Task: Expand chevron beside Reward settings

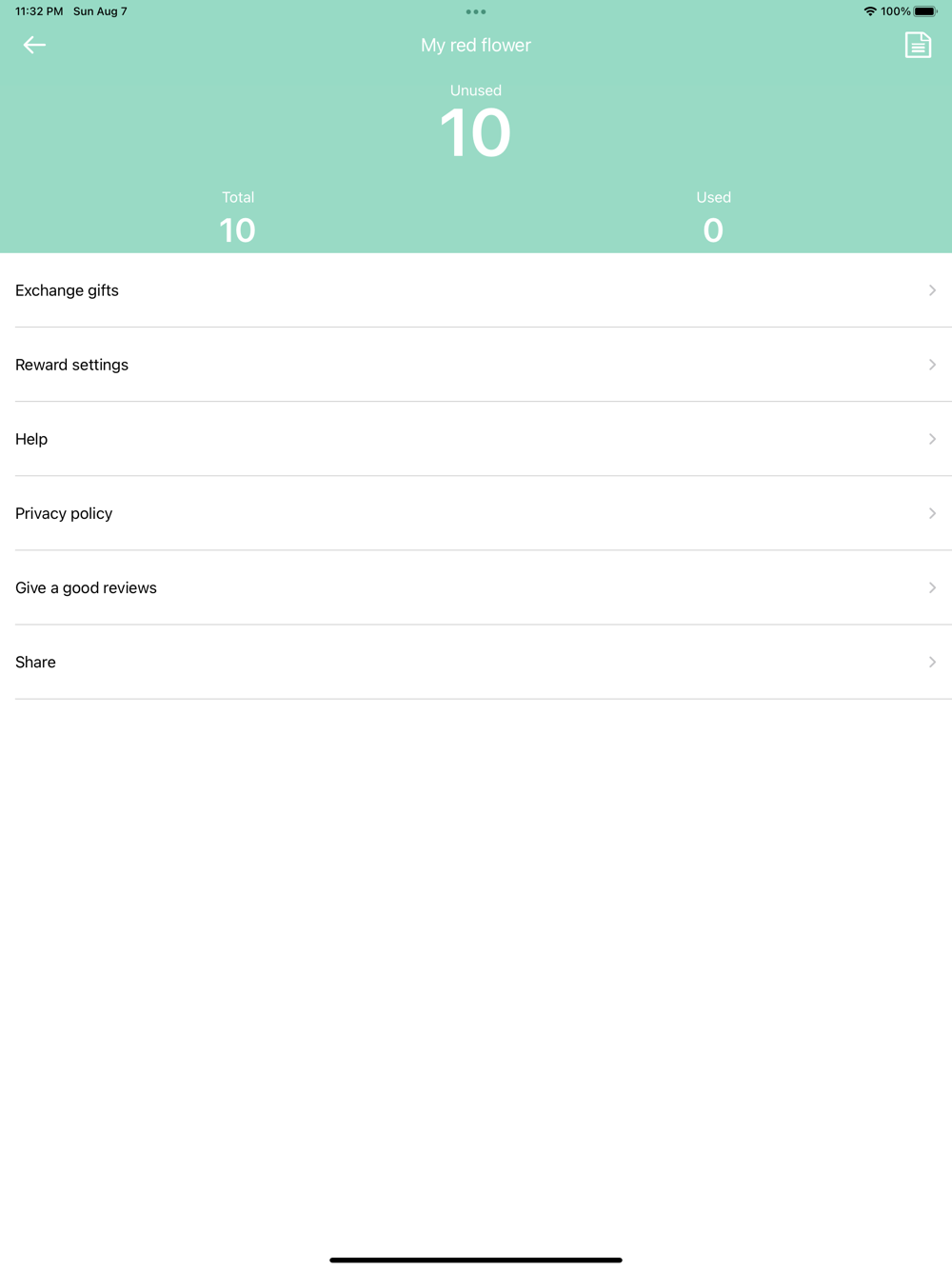Action: [932, 365]
